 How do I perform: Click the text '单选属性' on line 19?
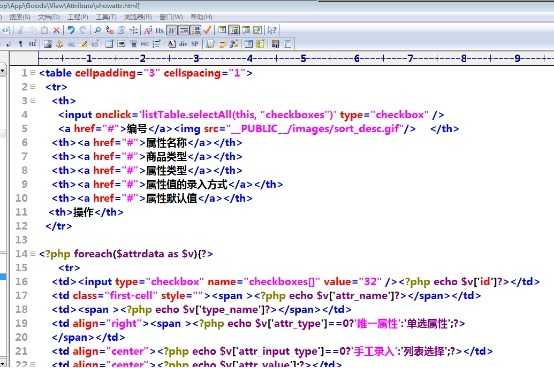click(x=427, y=324)
